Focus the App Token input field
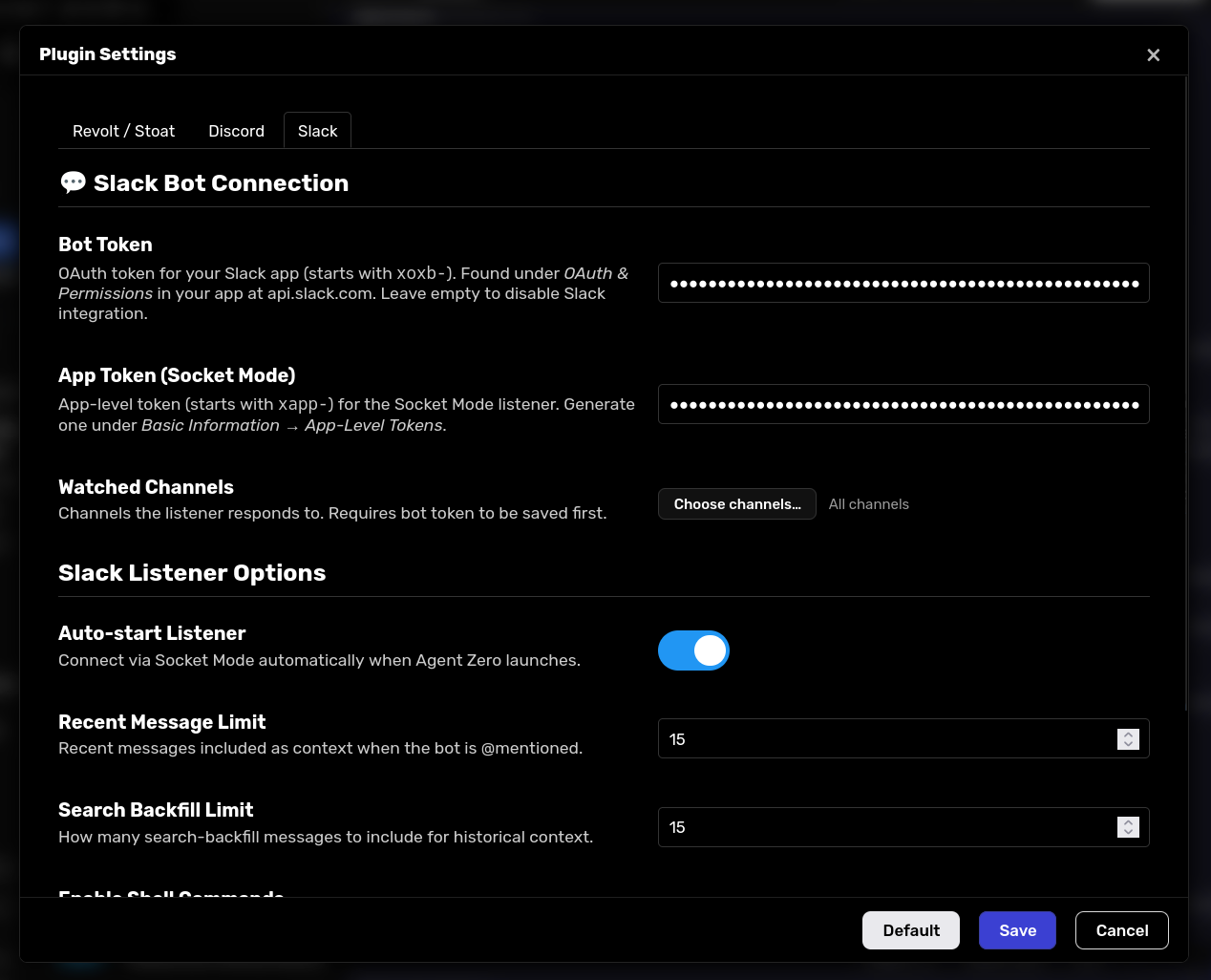The image size is (1211, 980). point(903,404)
